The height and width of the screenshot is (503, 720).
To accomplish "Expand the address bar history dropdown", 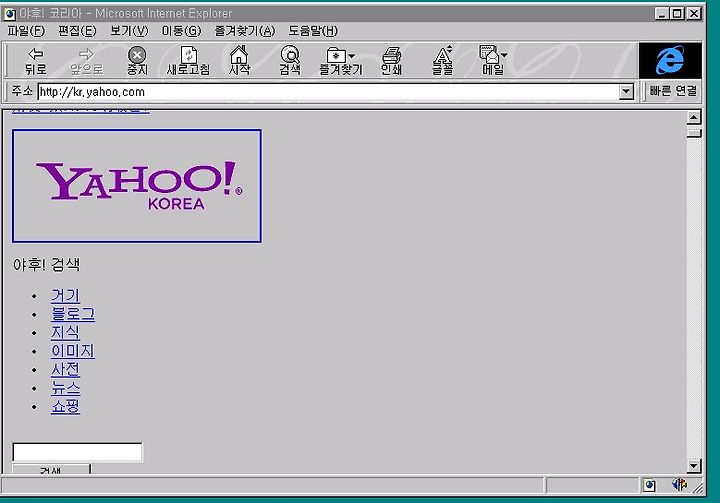I will click(626, 92).
